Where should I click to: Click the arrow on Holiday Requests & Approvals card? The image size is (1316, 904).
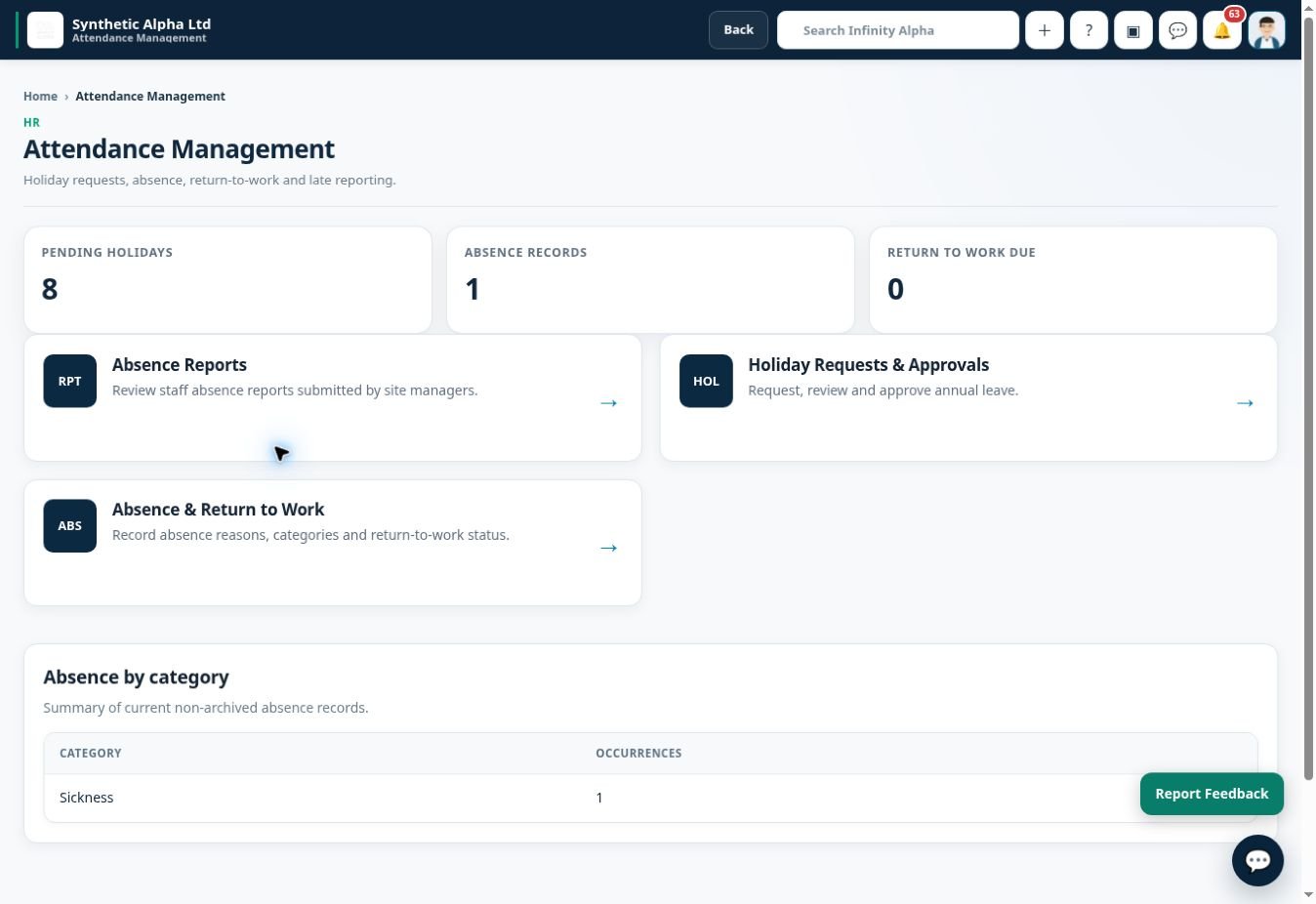click(x=1245, y=402)
